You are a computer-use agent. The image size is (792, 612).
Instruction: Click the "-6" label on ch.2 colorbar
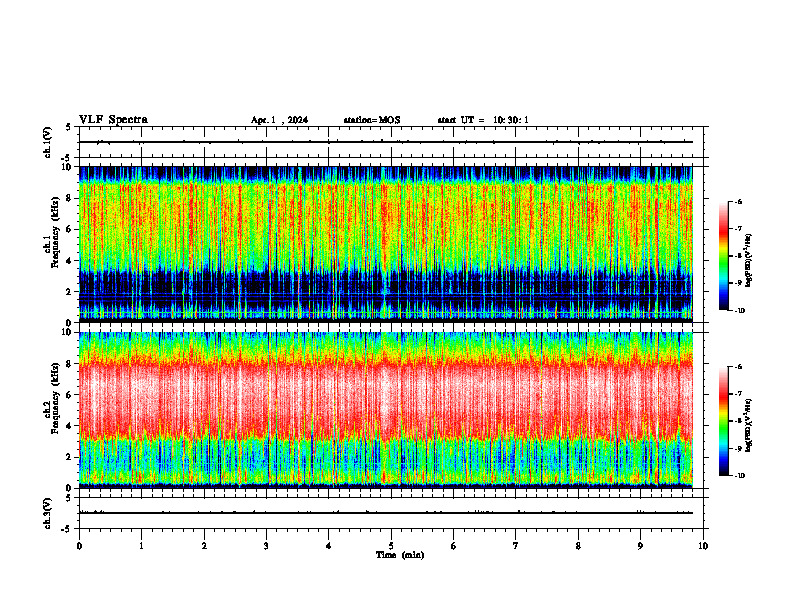click(739, 367)
